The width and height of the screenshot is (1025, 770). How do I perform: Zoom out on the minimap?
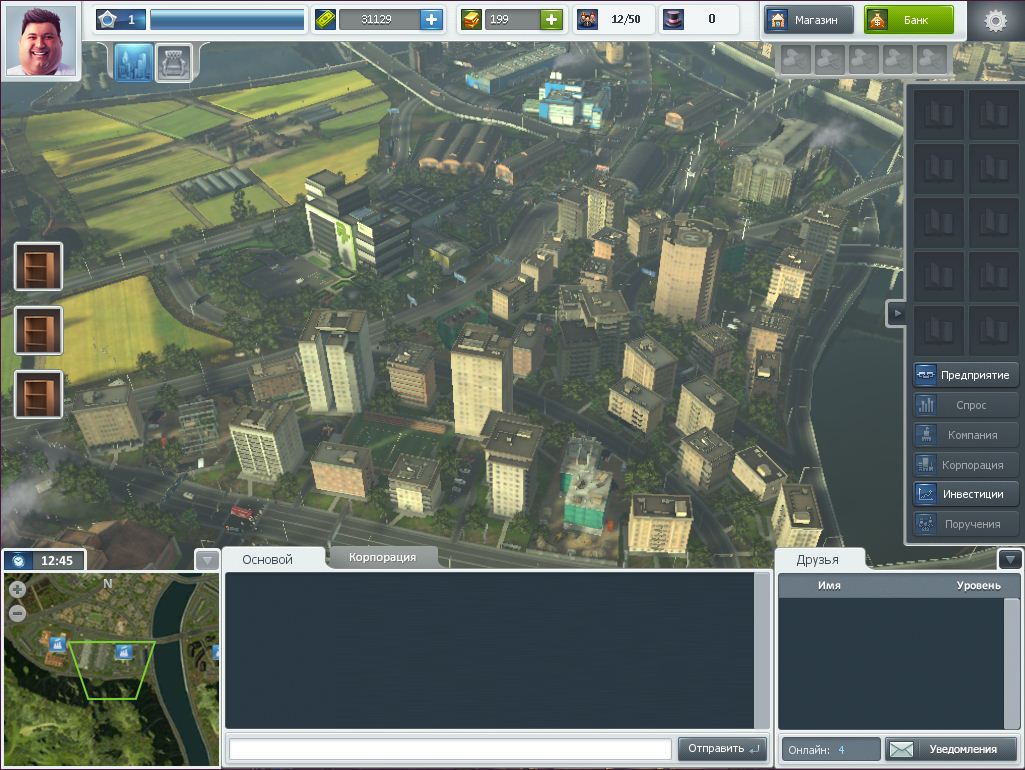17,613
